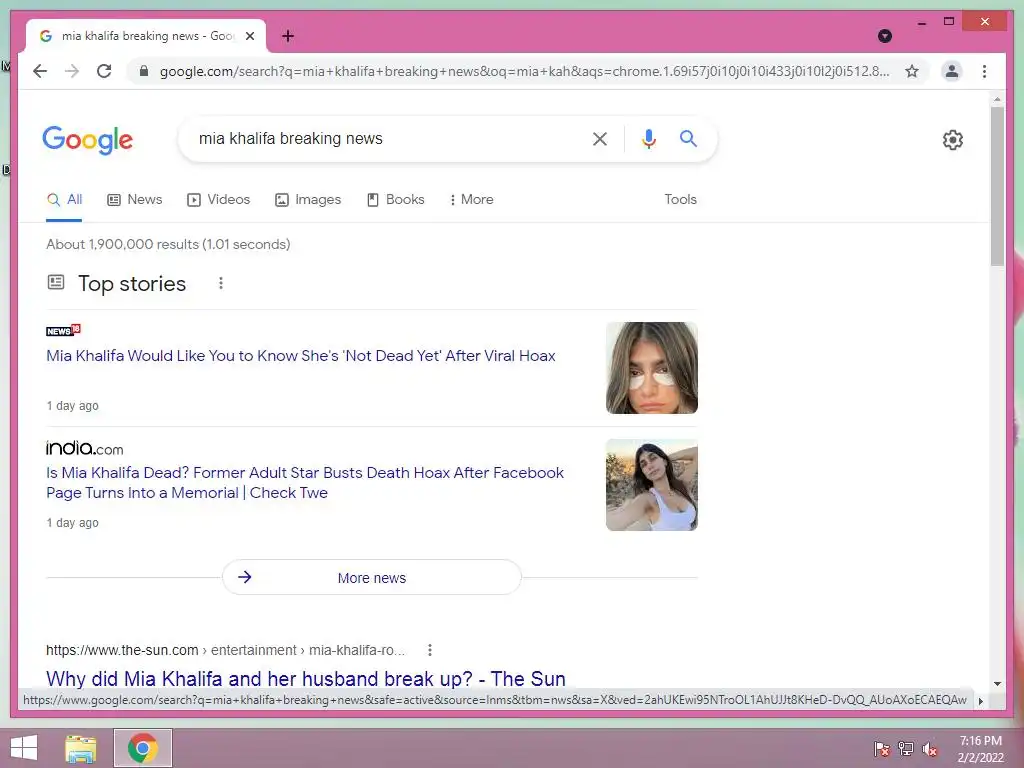Clear the search box with the X icon

(600, 138)
